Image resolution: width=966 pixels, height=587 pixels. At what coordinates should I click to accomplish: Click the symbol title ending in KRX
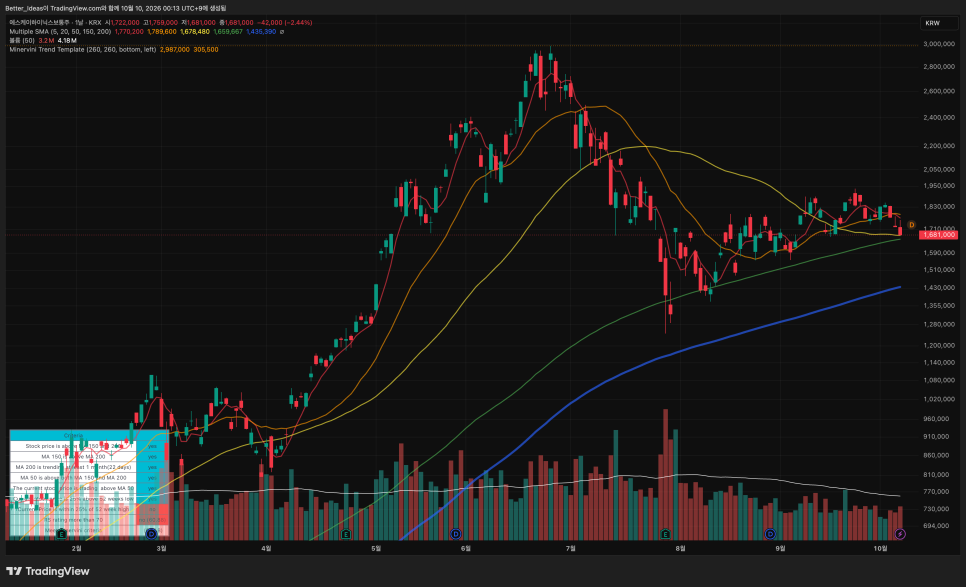click(x=55, y=23)
